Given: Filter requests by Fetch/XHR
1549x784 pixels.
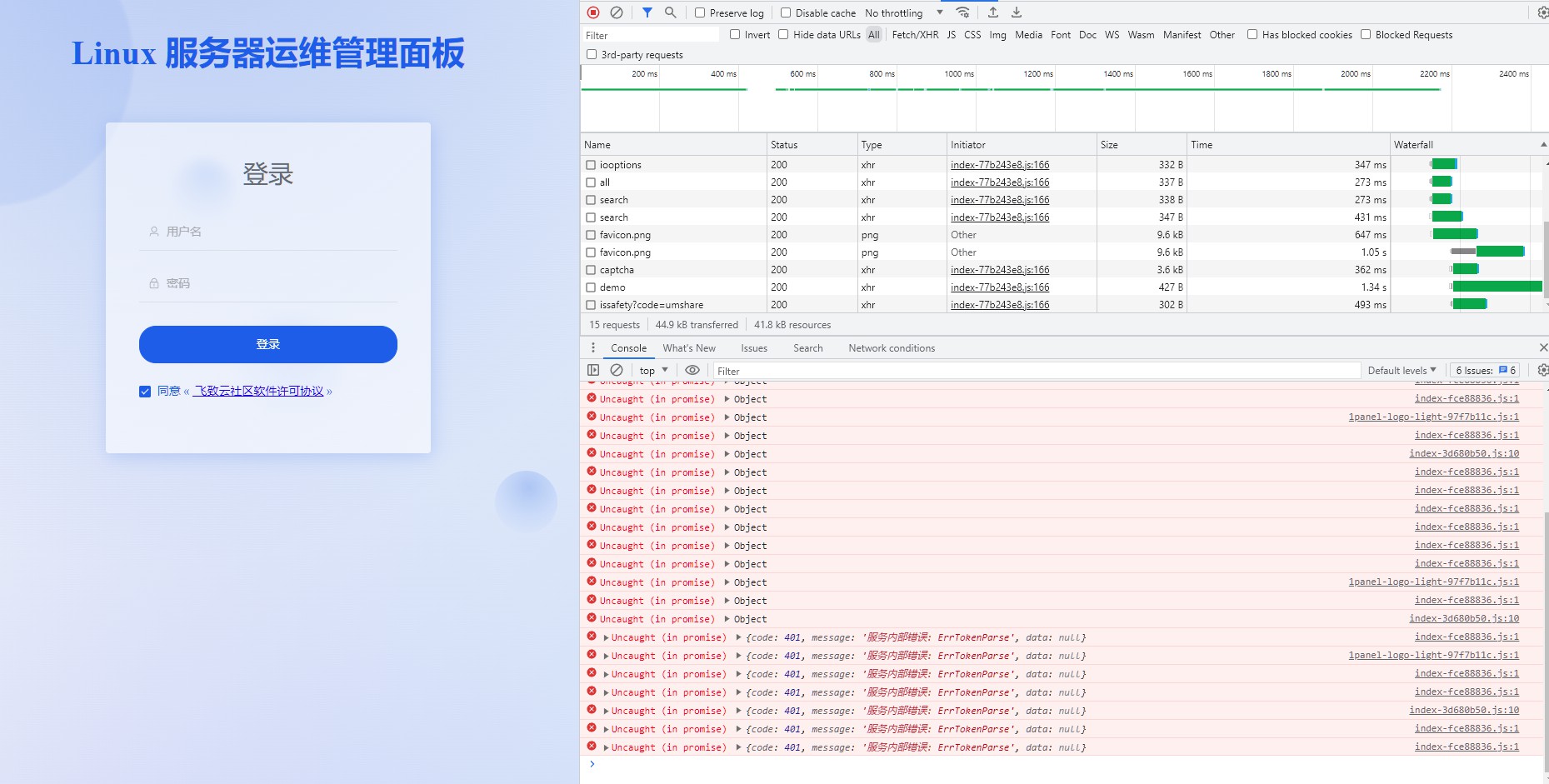Looking at the screenshot, I should coord(915,35).
